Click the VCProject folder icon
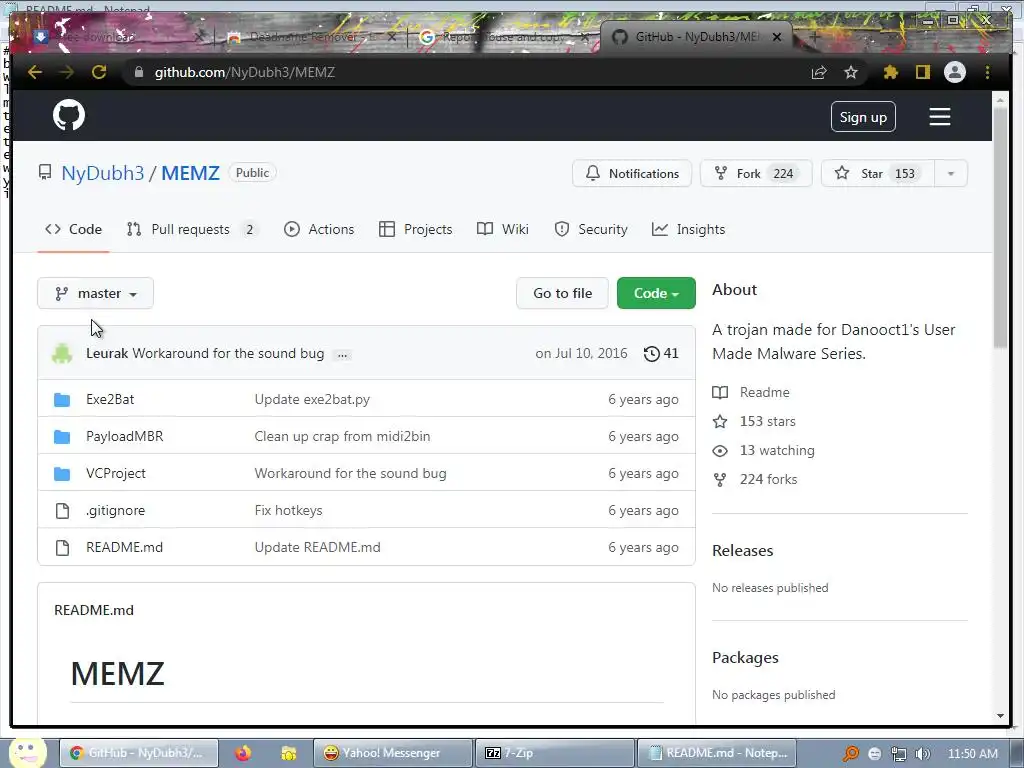This screenshot has height=768, width=1024. coord(62,473)
